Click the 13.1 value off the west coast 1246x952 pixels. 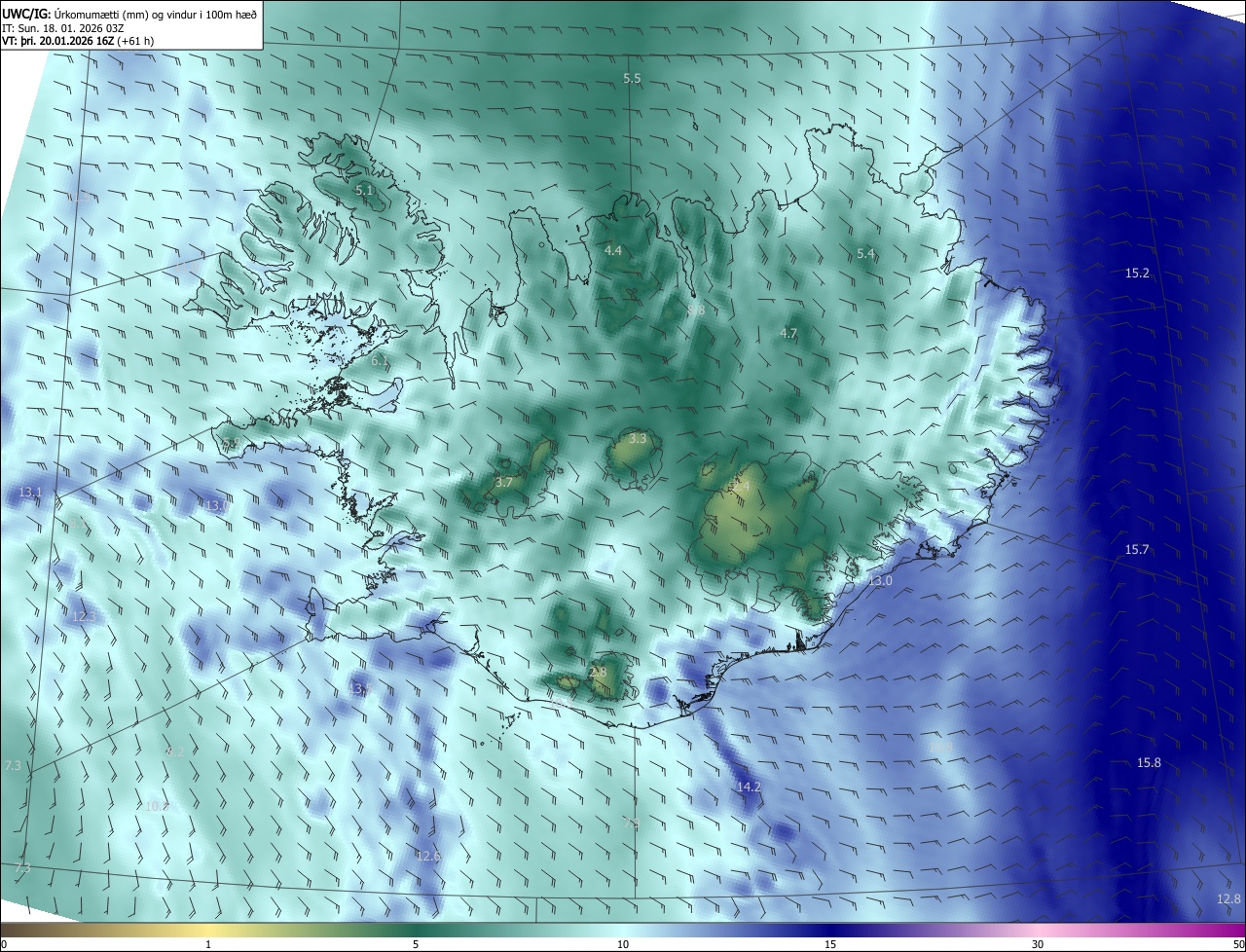coord(30,493)
